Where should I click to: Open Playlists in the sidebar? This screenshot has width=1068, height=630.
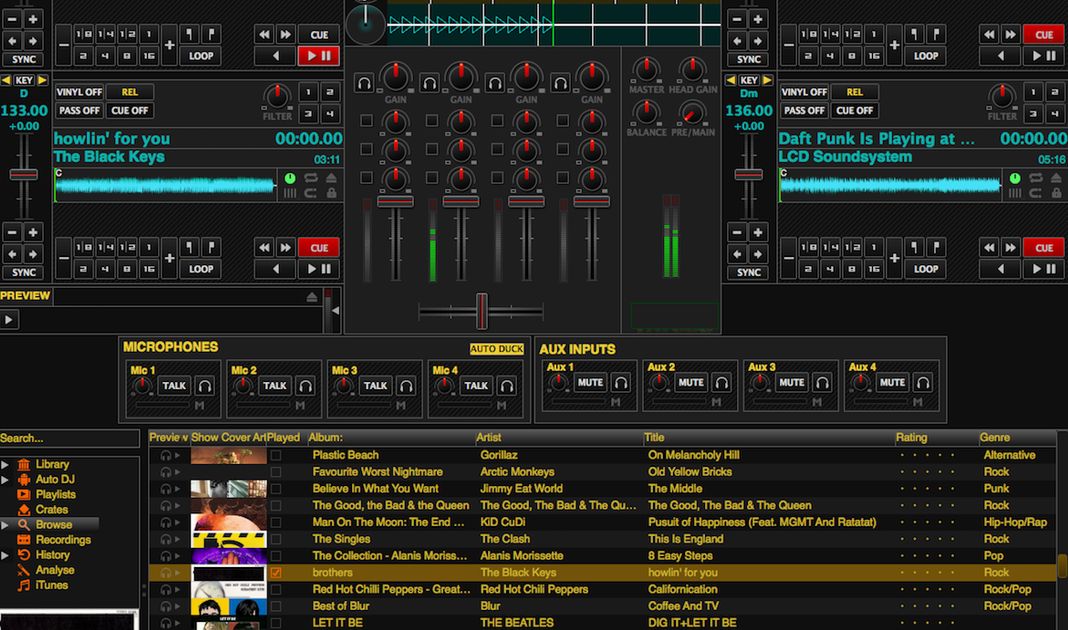[55, 495]
